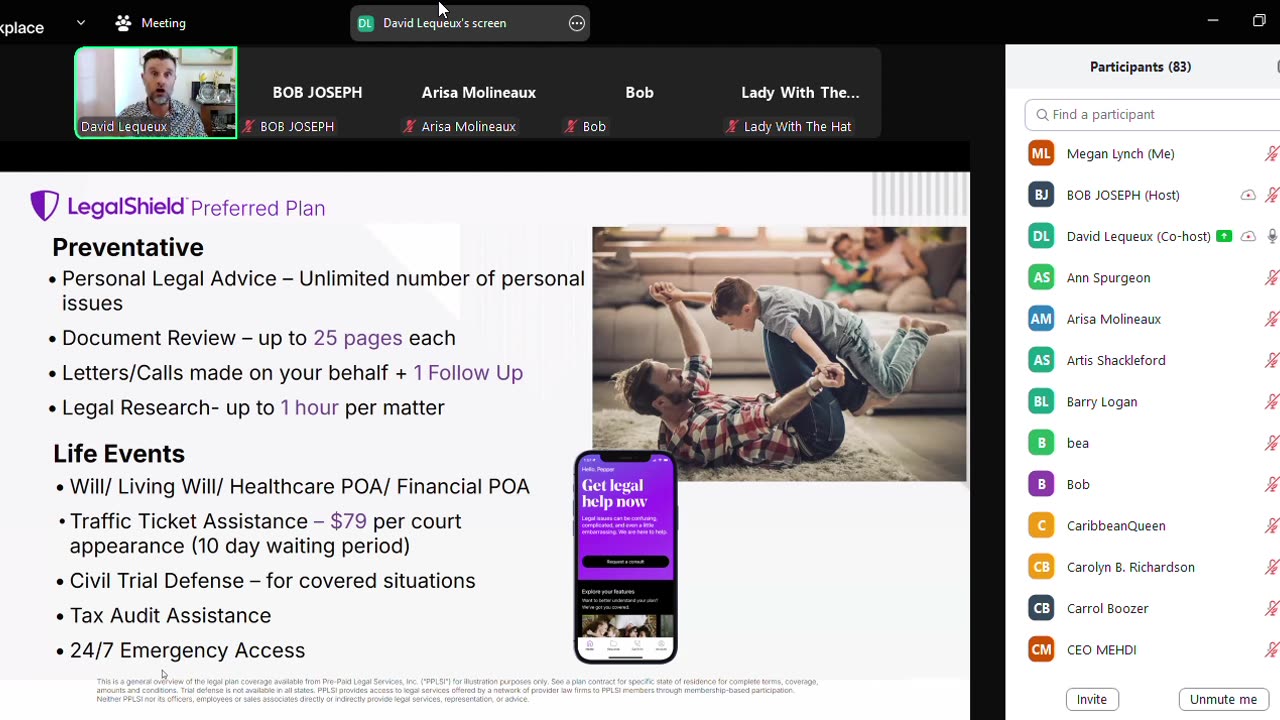Viewport: 1280px width, 720px height.
Task: Expand the dropdown chevron beside Workplace
Action: pyautogui.click(x=81, y=22)
